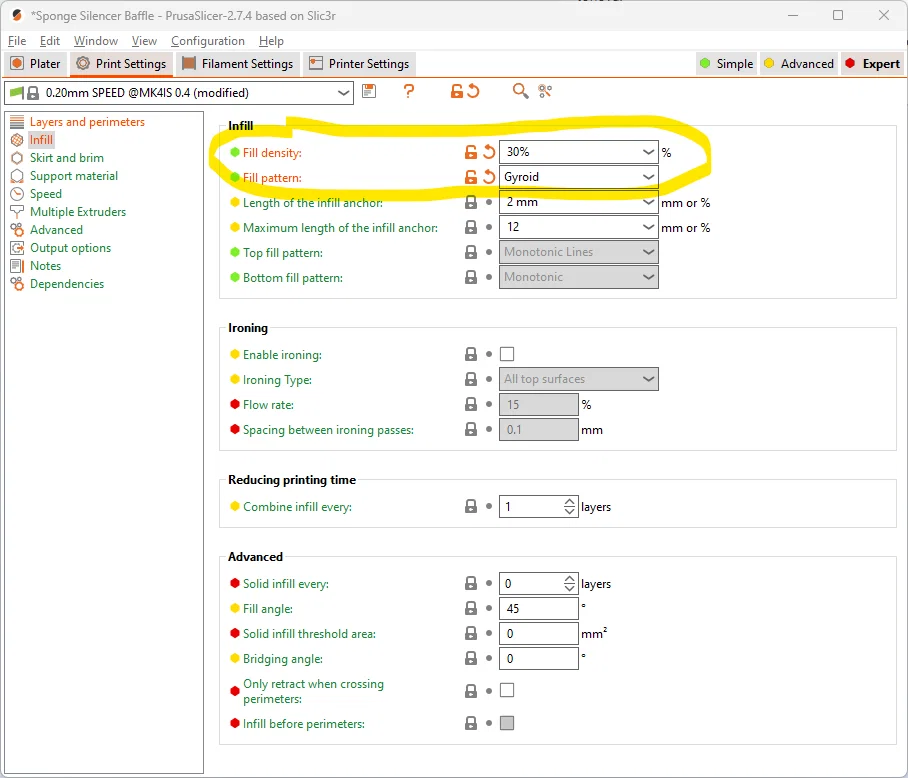
Task: Click the Fill angle input field
Action: [539, 608]
